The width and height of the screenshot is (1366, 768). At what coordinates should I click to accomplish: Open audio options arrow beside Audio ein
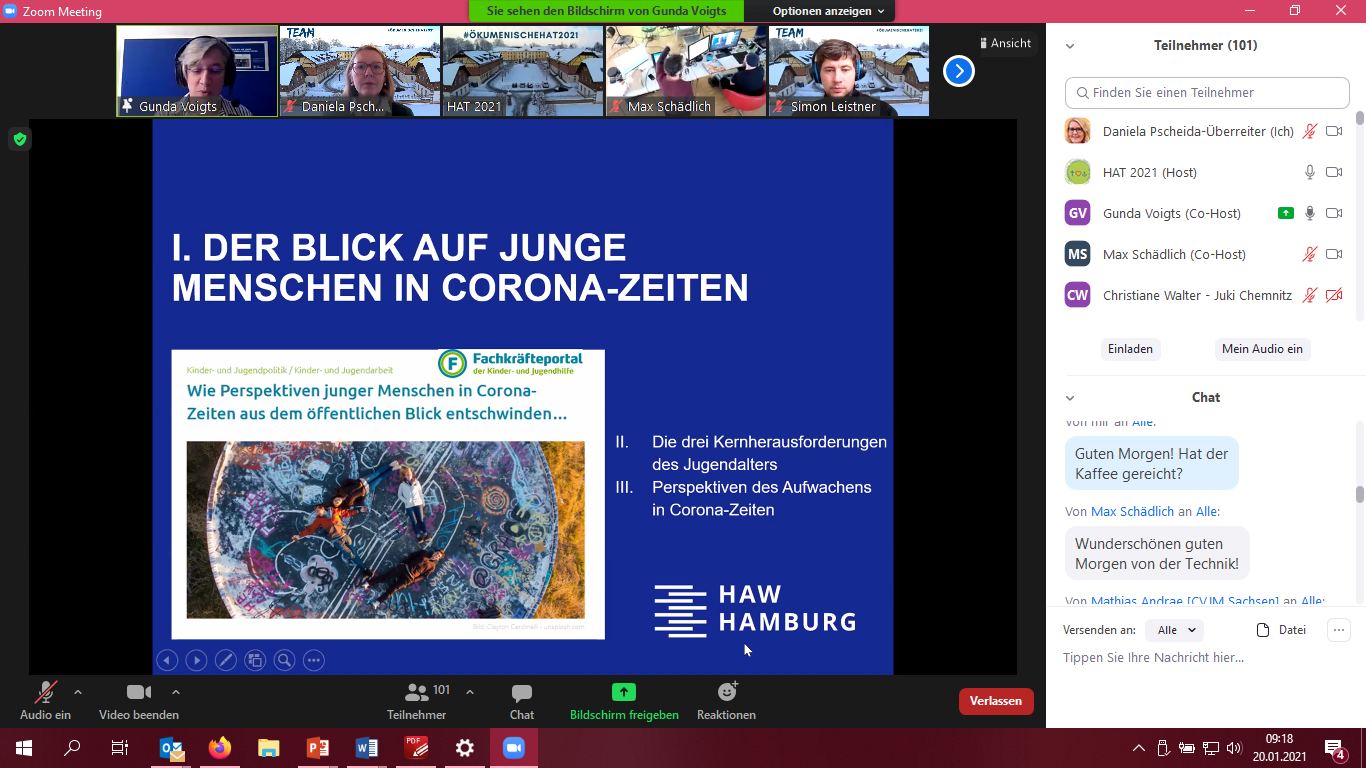tap(78, 692)
